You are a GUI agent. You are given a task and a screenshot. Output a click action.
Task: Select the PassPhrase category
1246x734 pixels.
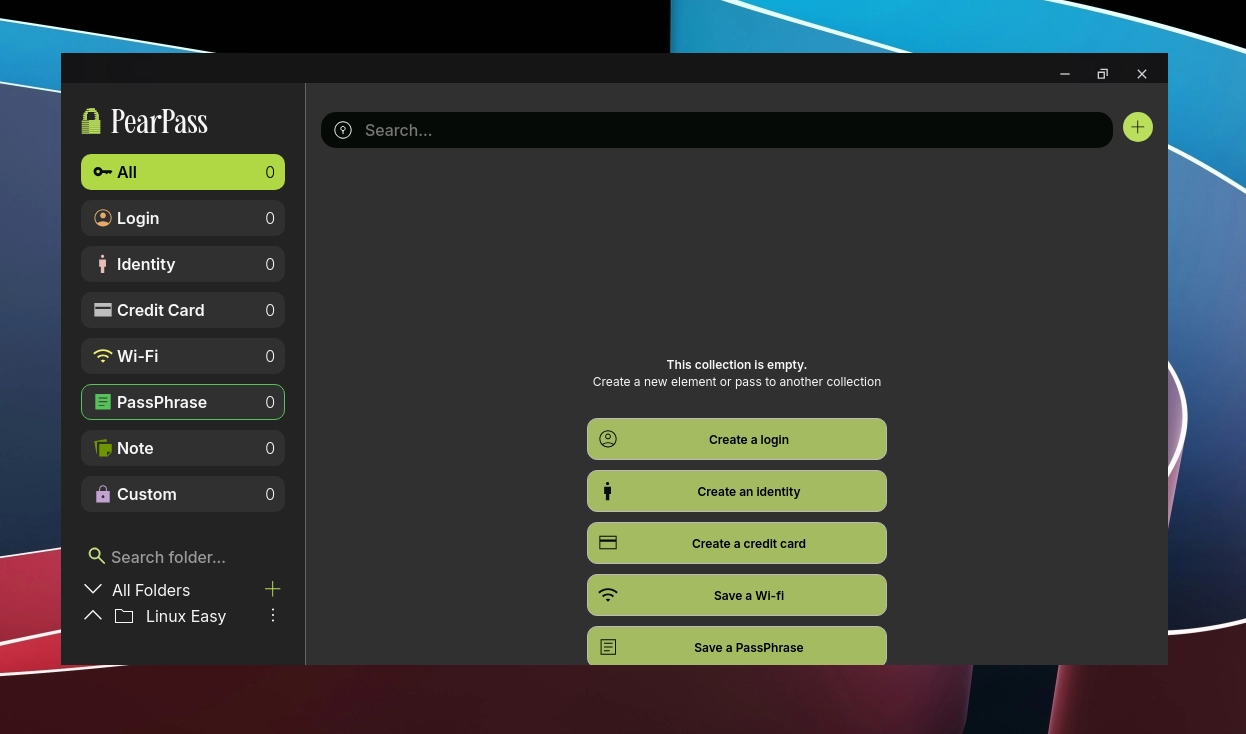[182, 402]
